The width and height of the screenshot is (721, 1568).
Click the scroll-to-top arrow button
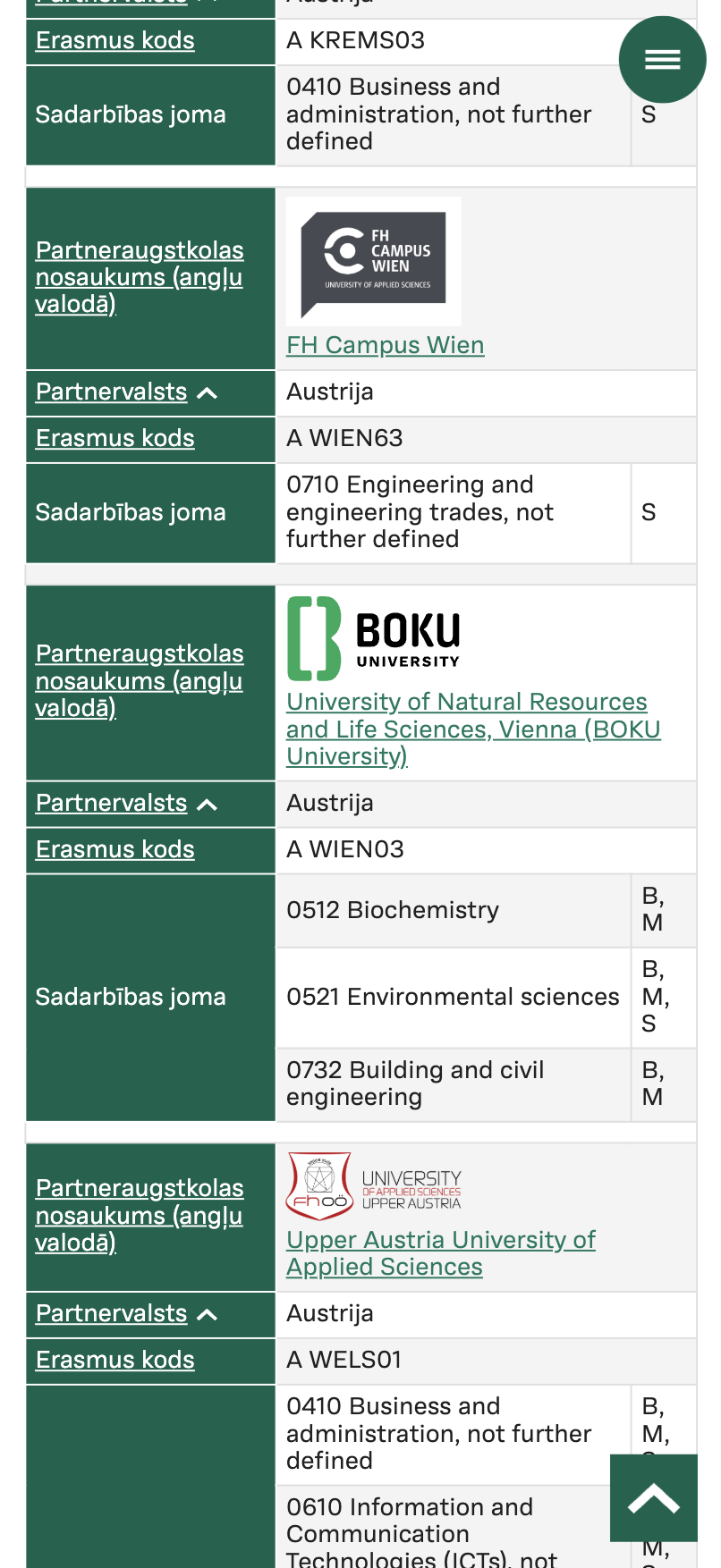click(x=654, y=1497)
